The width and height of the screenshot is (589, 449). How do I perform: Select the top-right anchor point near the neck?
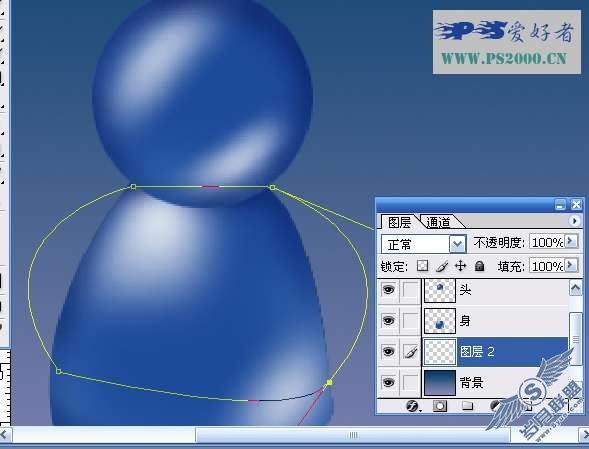tap(272, 187)
